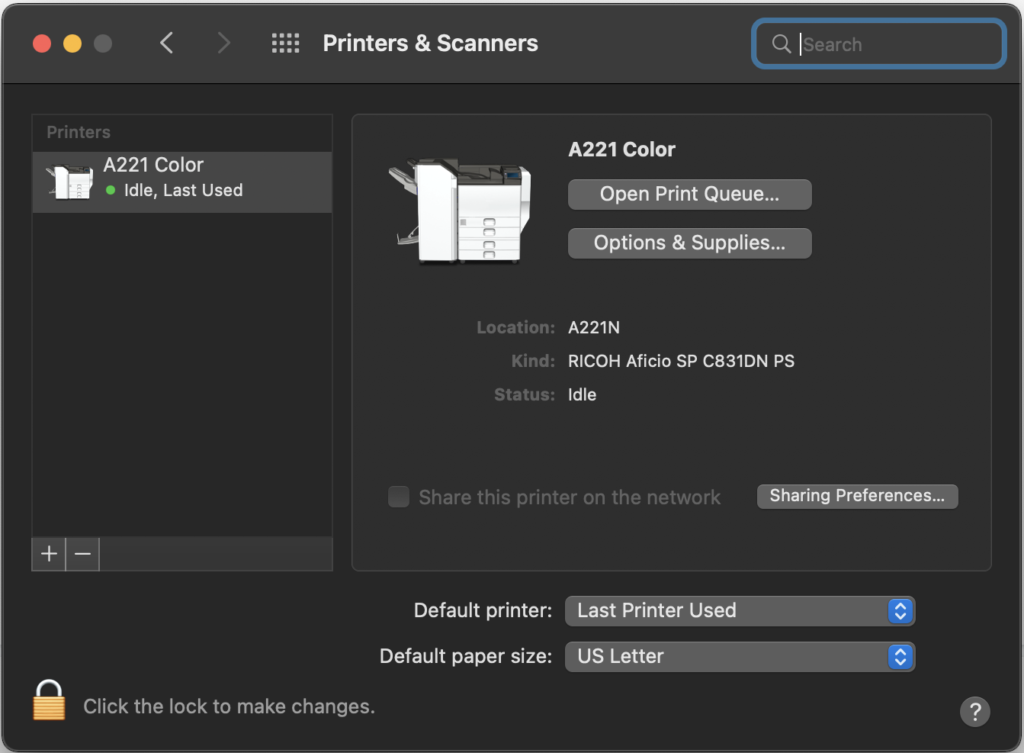Open Sharing Preferences
The height and width of the screenshot is (753, 1024).
(857, 496)
